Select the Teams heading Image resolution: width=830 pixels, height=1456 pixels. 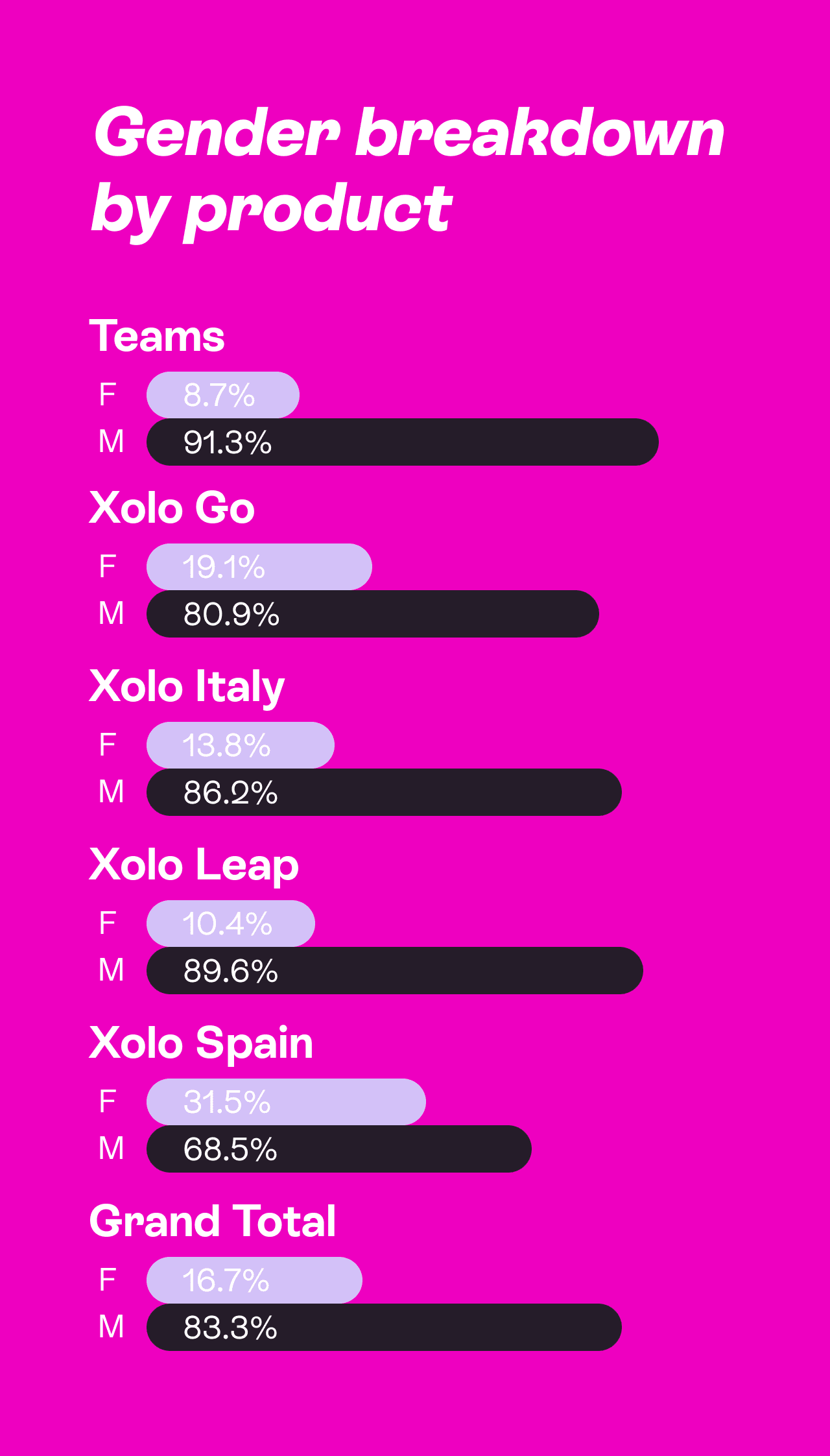[157, 336]
